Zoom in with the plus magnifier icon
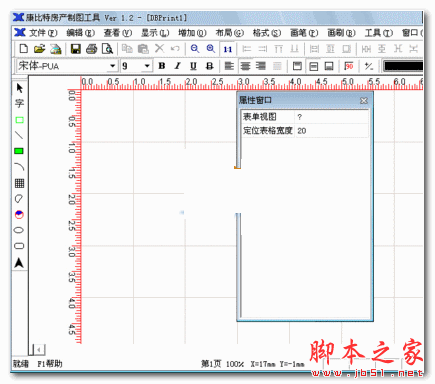The height and width of the screenshot is (384, 435). pyautogui.click(x=211, y=49)
